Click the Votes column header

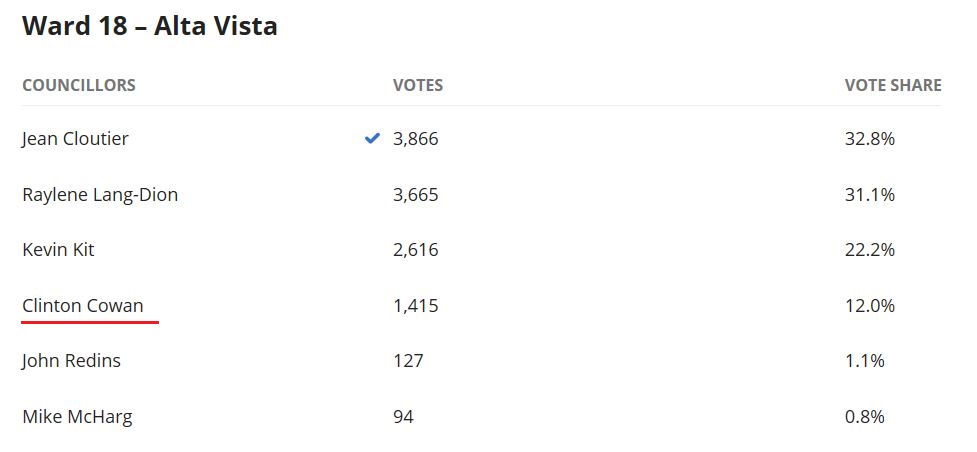(418, 85)
